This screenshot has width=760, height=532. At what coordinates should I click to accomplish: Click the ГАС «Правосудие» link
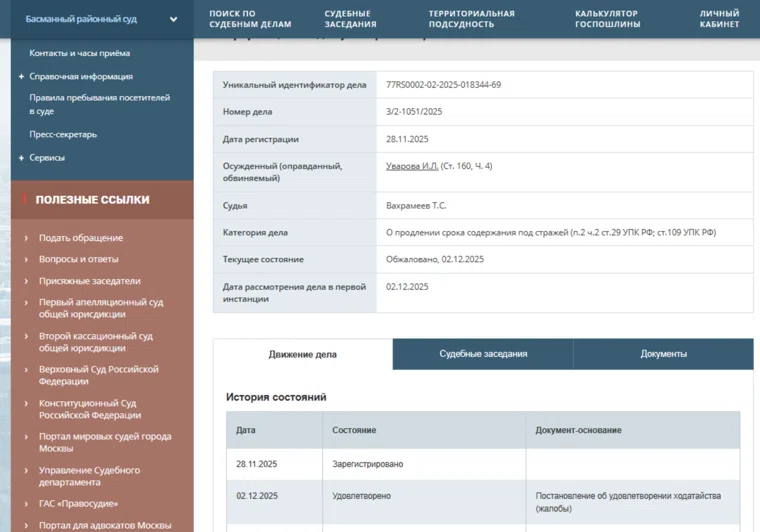click(x=78, y=504)
